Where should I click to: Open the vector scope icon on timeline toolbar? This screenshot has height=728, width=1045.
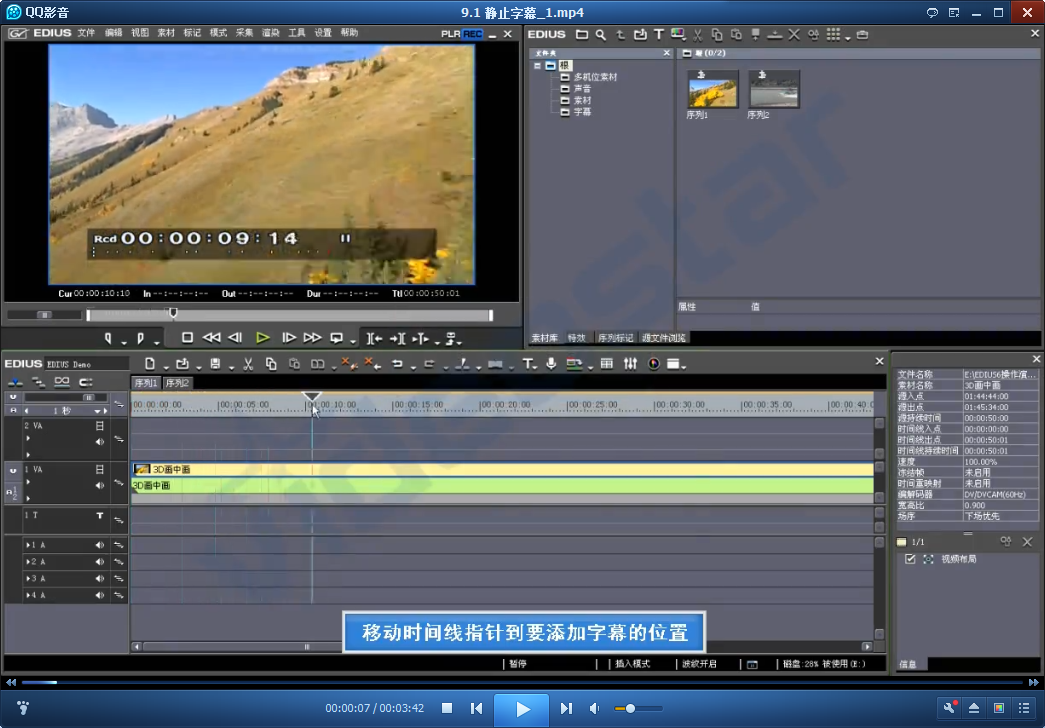tap(654, 363)
